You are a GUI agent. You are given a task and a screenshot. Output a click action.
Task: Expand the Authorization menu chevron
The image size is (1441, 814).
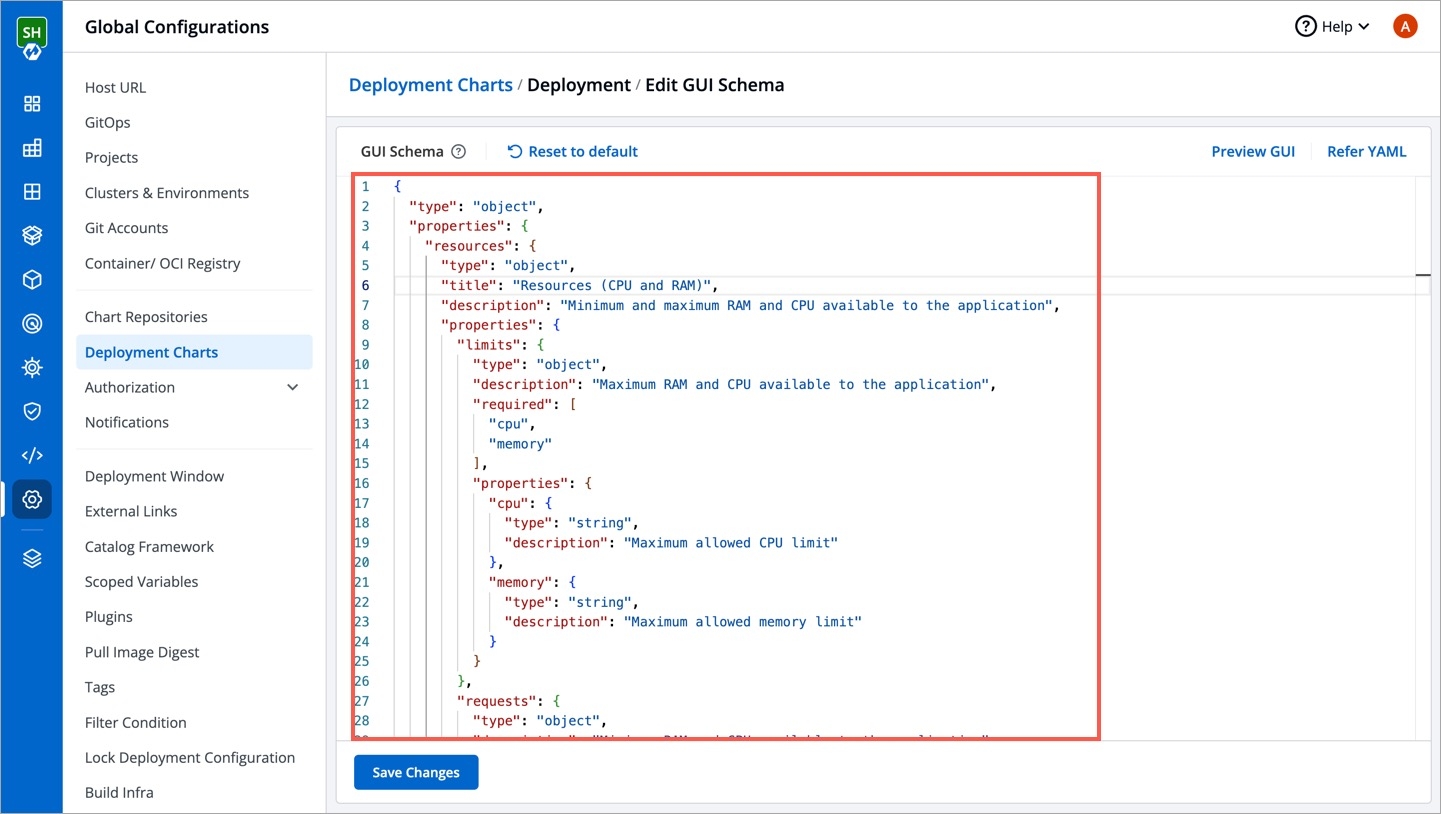click(x=292, y=388)
